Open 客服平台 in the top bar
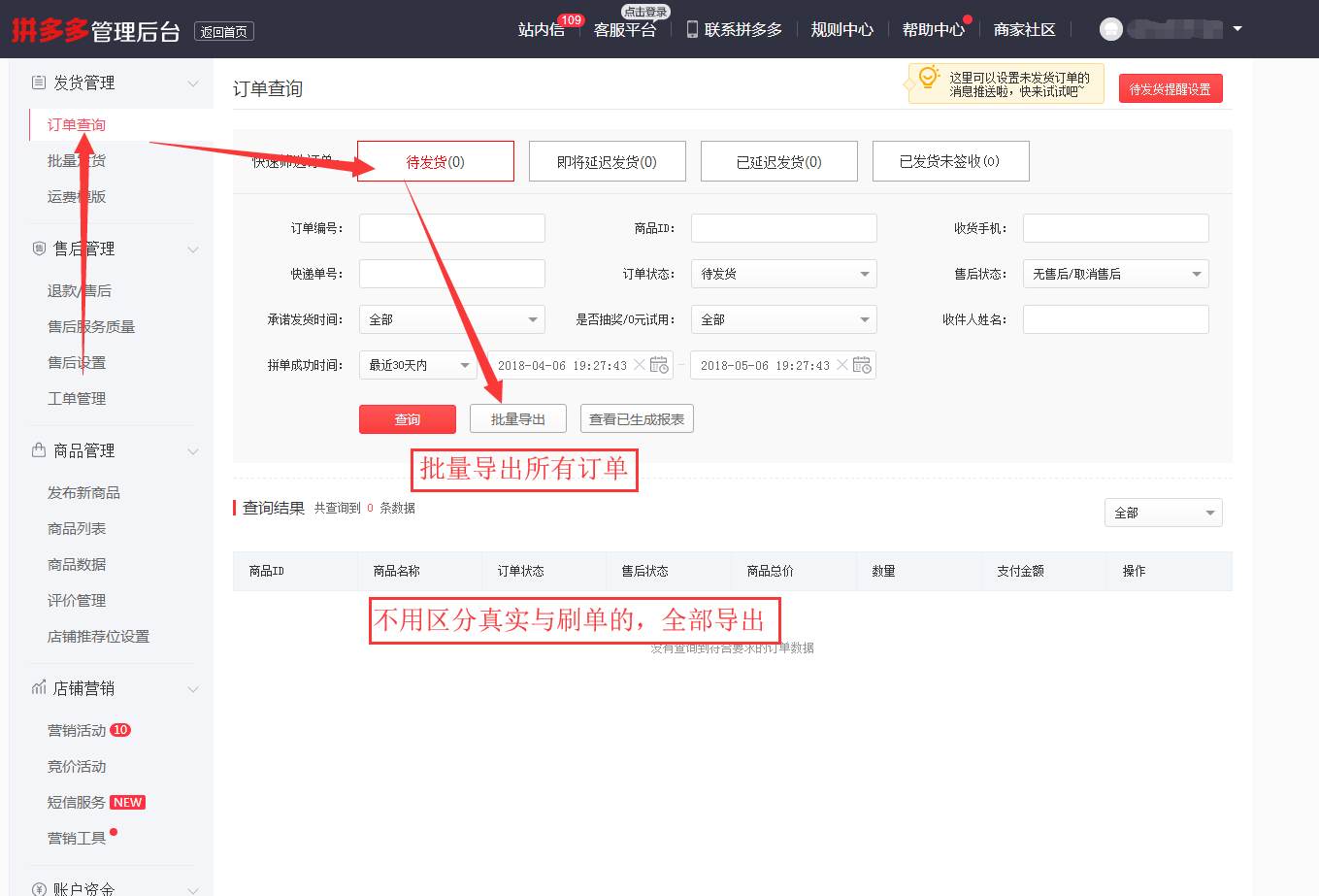1319x896 pixels. pyautogui.click(x=625, y=30)
